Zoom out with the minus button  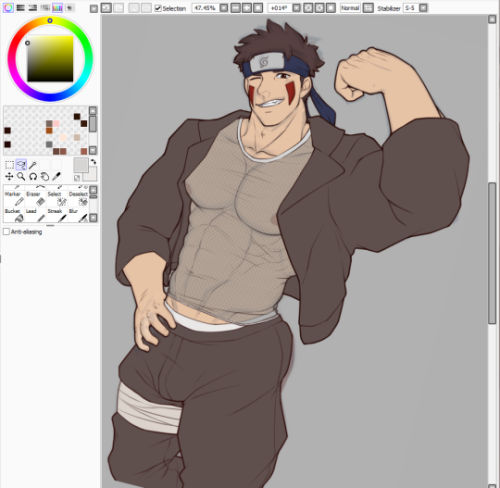tap(235, 8)
